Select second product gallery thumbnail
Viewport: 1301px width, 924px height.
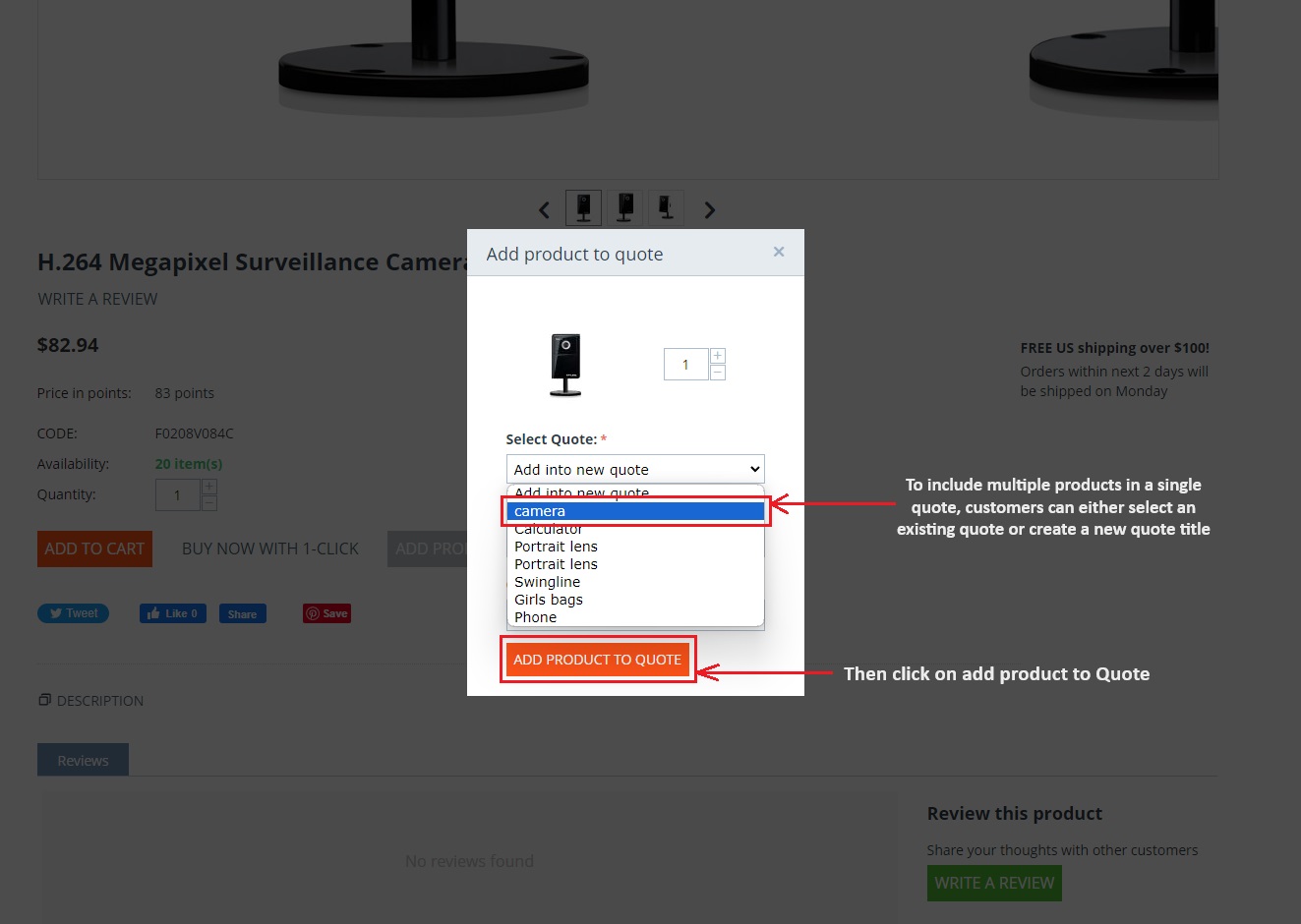point(624,207)
